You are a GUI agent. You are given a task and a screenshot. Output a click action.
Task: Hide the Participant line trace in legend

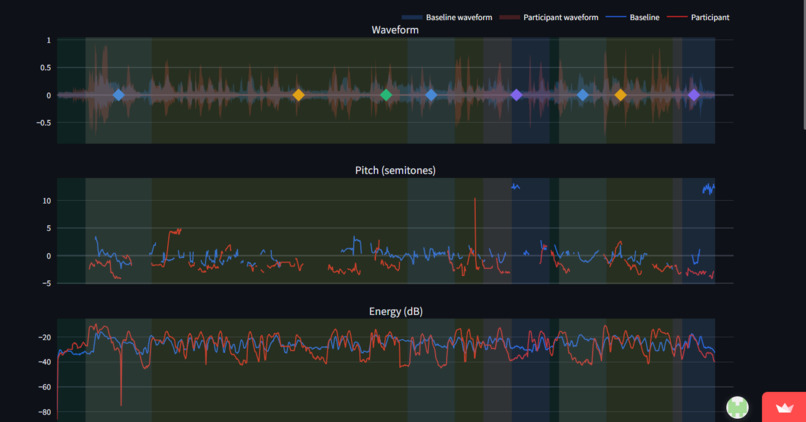[x=698, y=17]
